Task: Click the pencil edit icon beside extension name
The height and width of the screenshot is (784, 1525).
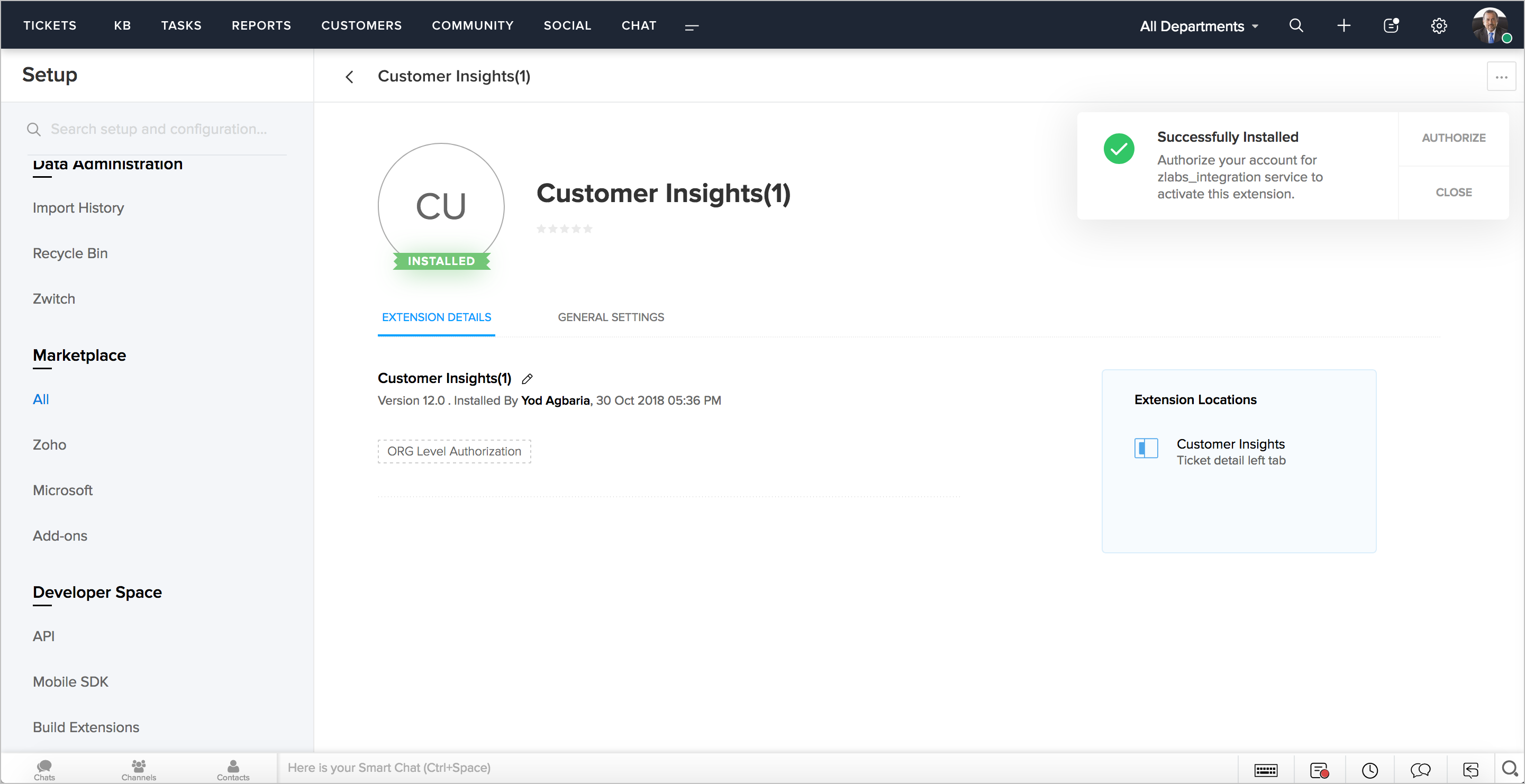Action: coord(527,379)
